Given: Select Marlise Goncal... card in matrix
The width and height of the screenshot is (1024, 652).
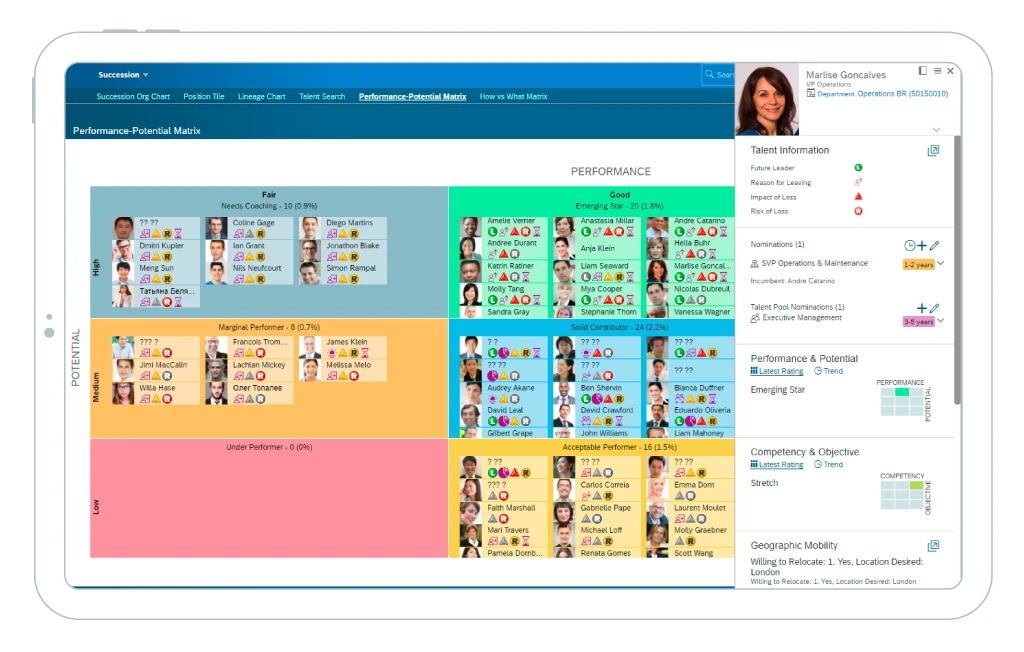Looking at the screenshot, I should pos(690,271).
